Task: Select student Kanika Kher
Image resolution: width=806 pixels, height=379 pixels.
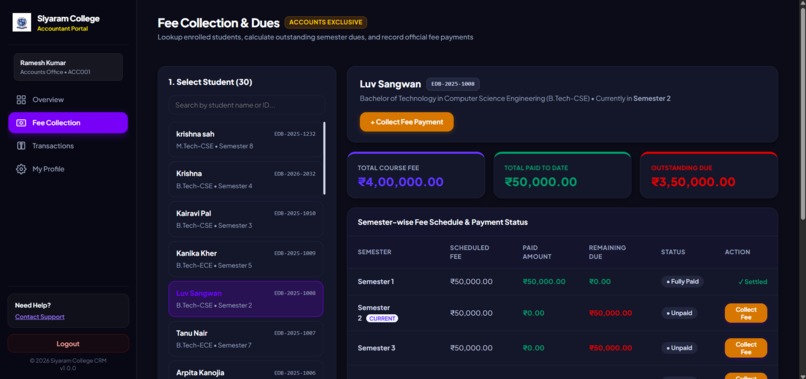Action: point(246,259)
